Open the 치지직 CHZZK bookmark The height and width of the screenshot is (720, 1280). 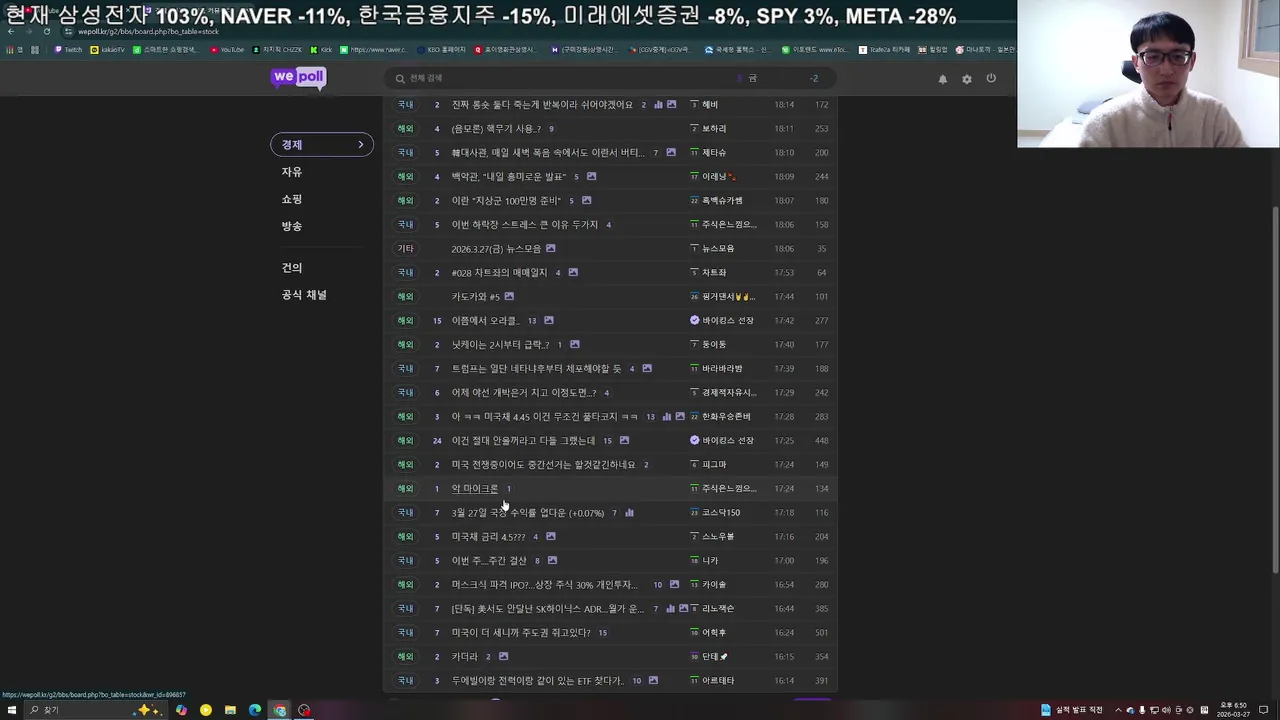279,49
